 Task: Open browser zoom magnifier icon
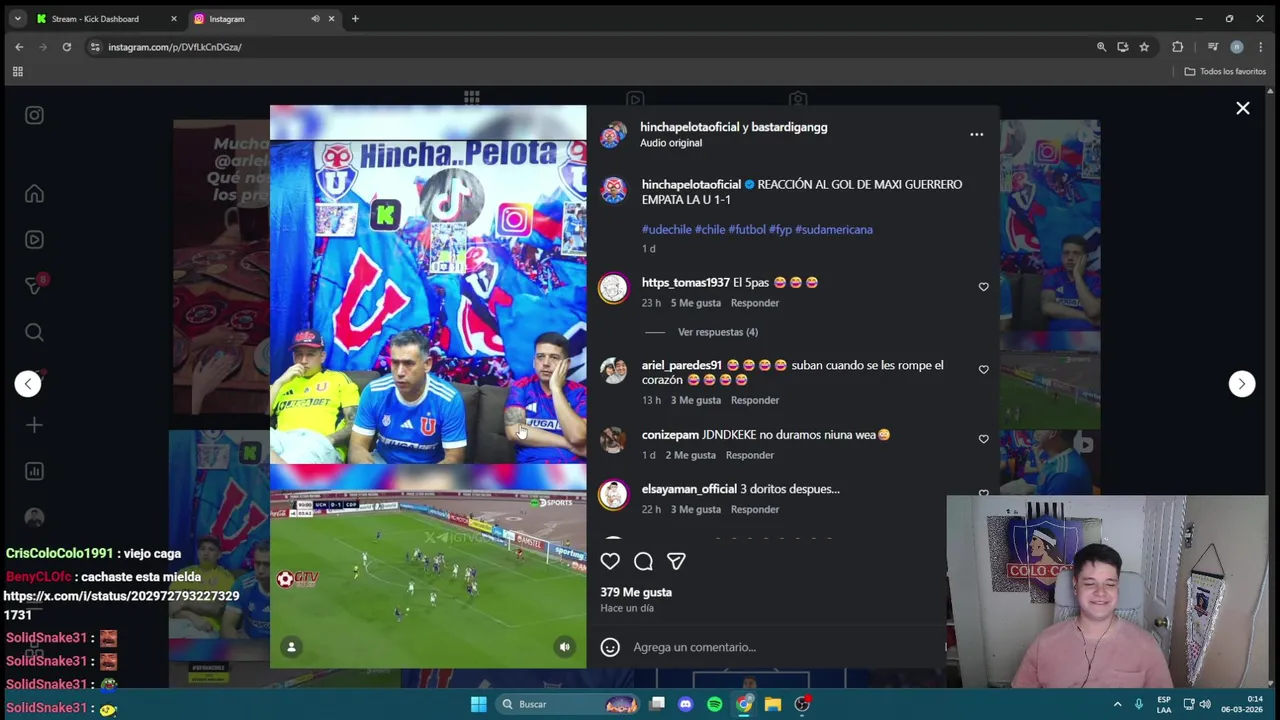[1101, 47]
